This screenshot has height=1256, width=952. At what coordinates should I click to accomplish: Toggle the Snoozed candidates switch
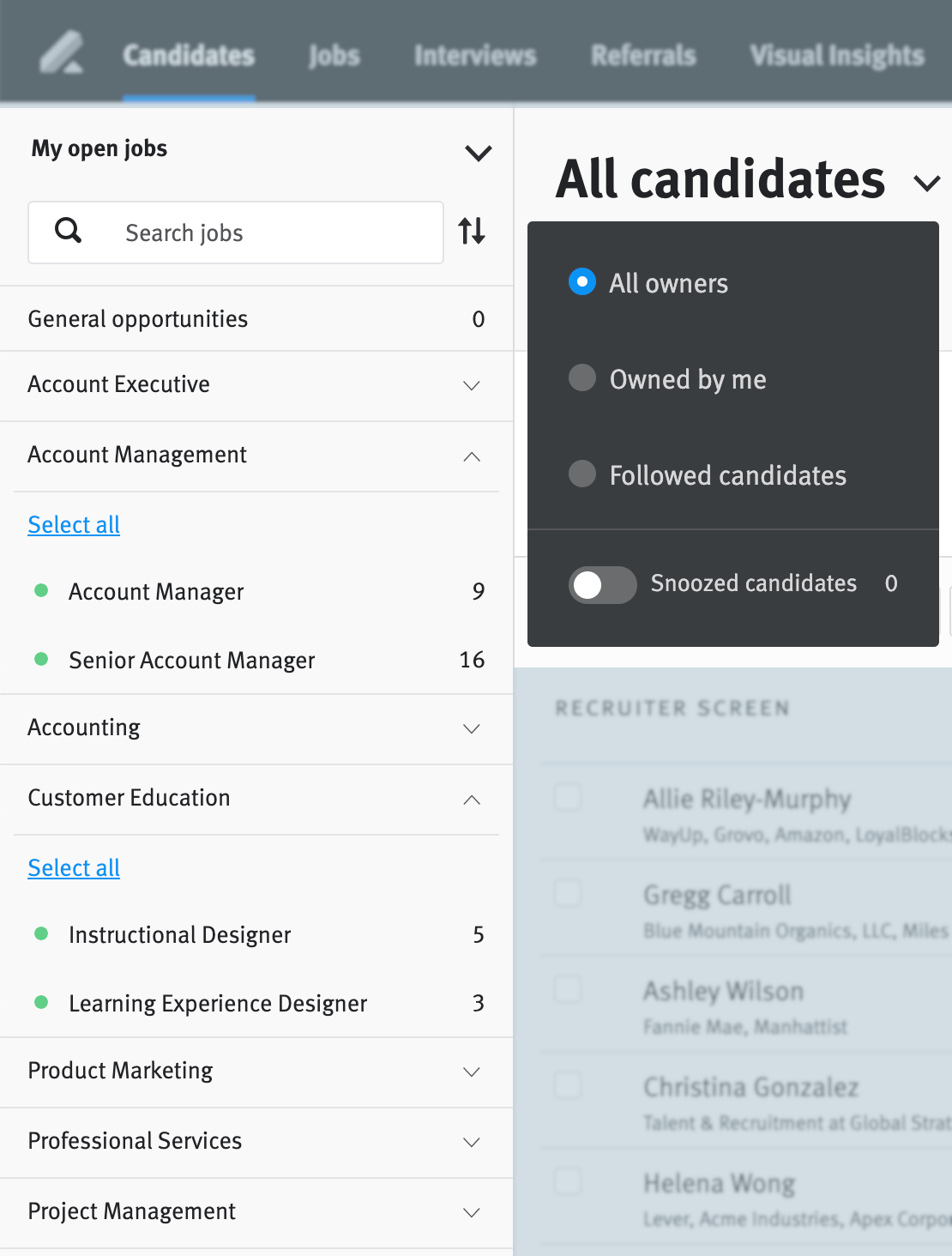pyautogui.click(x=602, y=585)
